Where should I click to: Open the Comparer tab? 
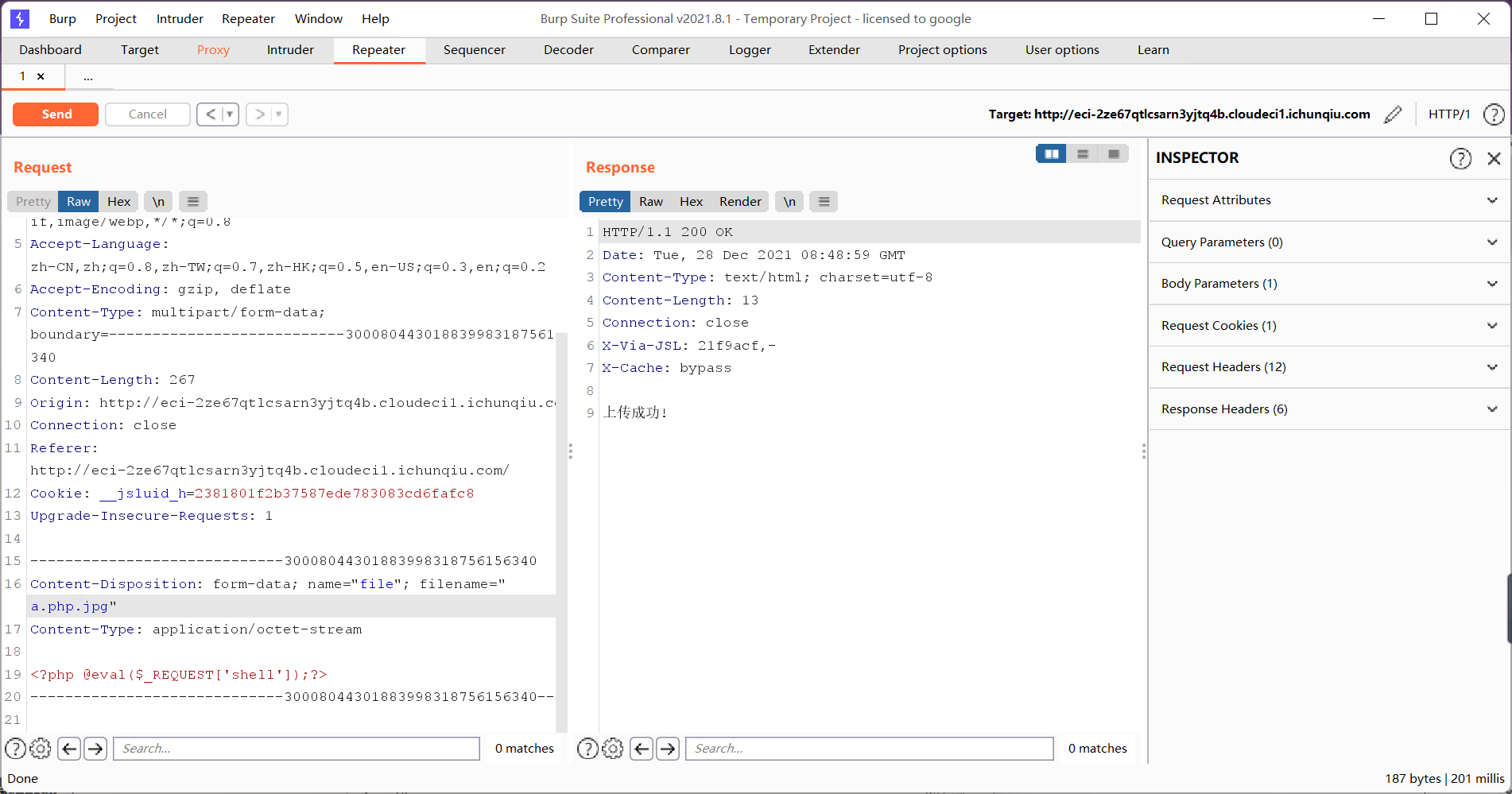point(661,50)
